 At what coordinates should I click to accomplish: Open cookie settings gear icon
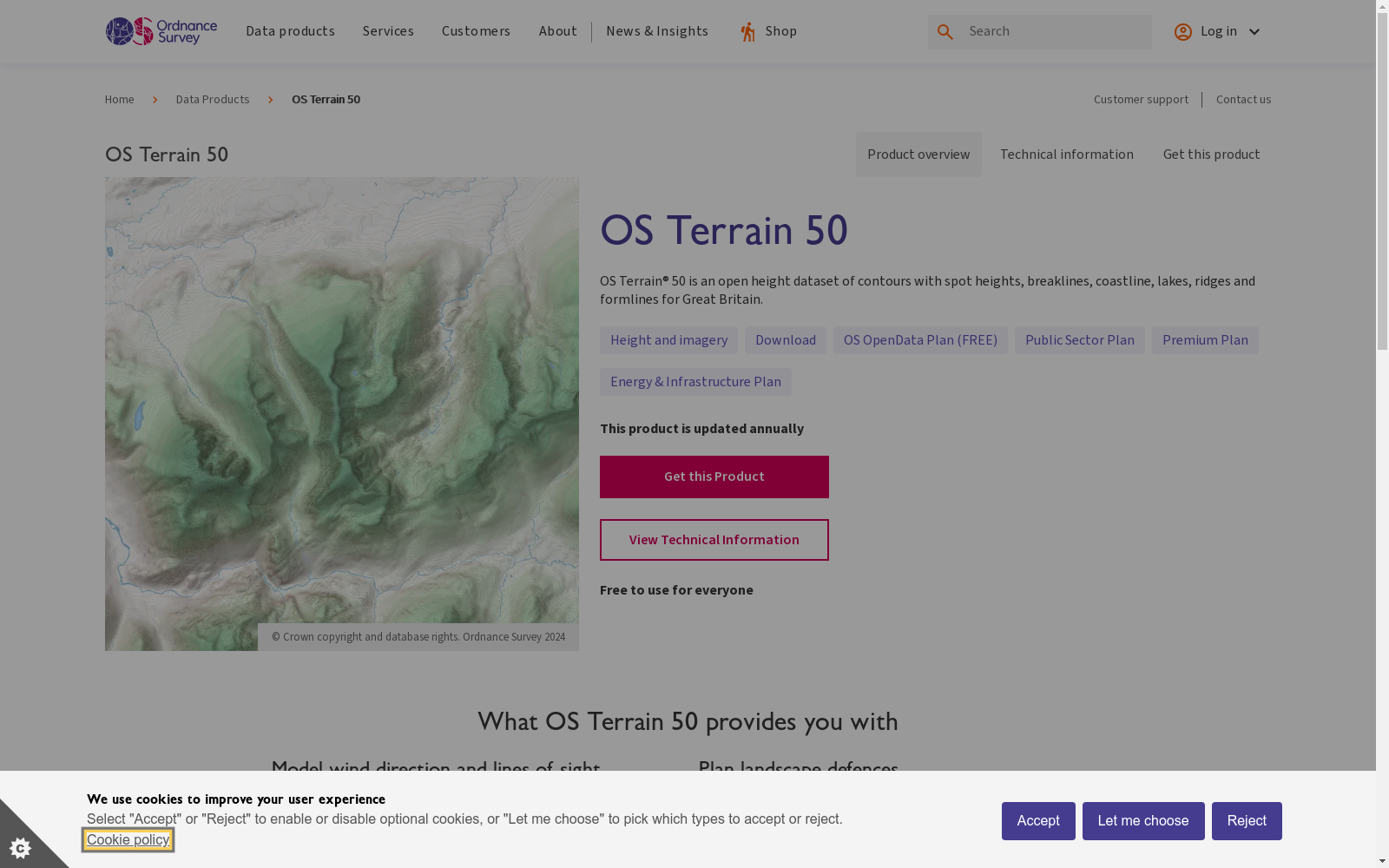[x=20, y=847]
